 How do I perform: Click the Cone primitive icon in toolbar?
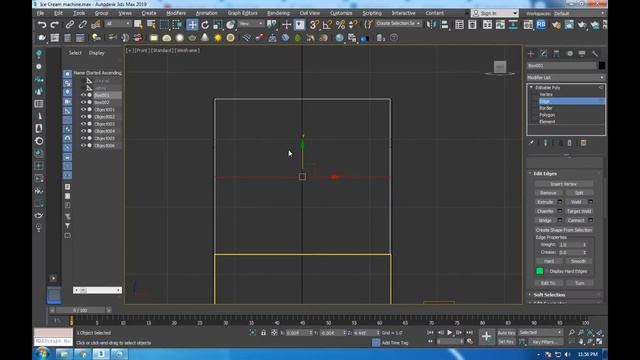(x=205, y=38)
